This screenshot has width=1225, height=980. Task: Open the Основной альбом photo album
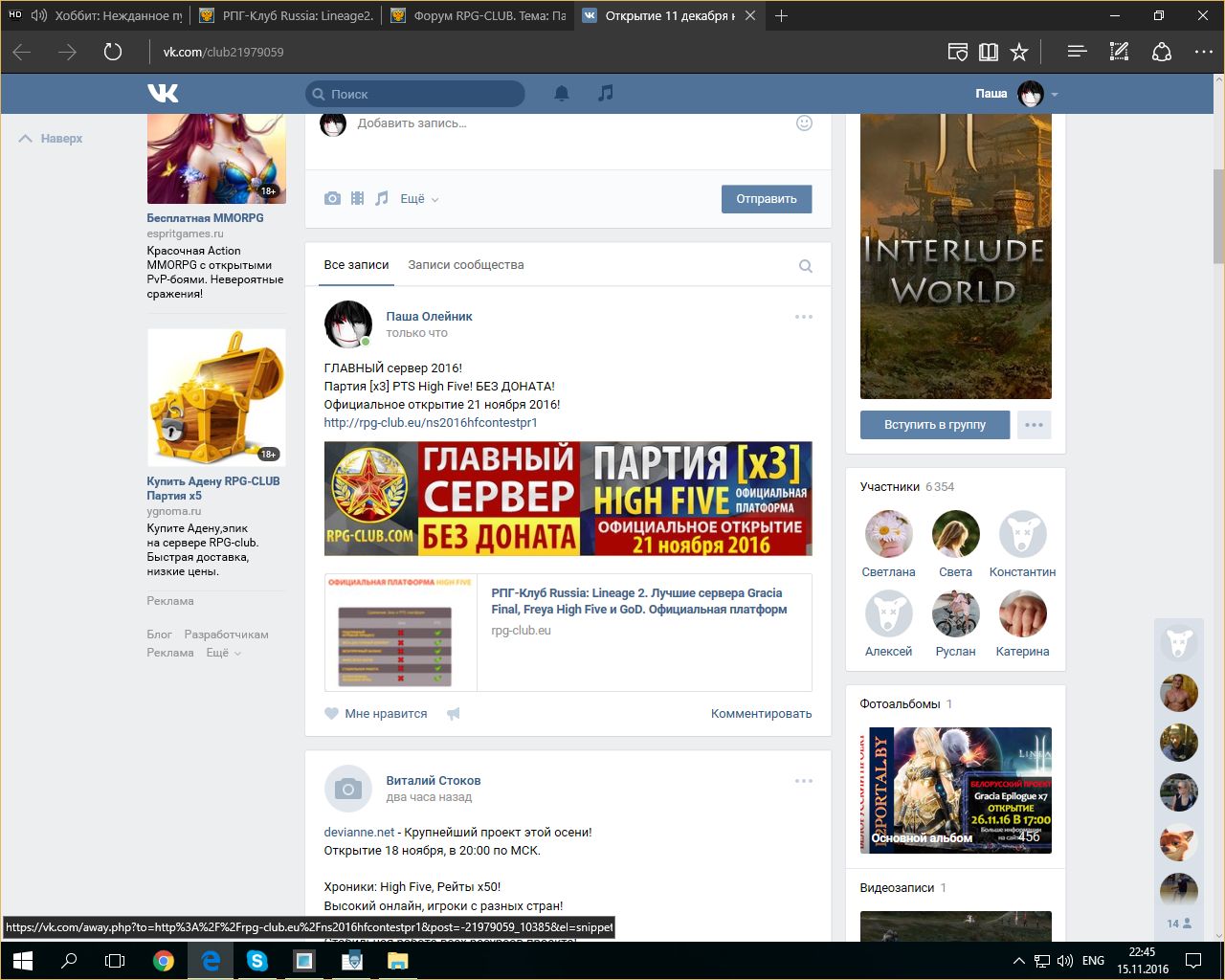956,791
